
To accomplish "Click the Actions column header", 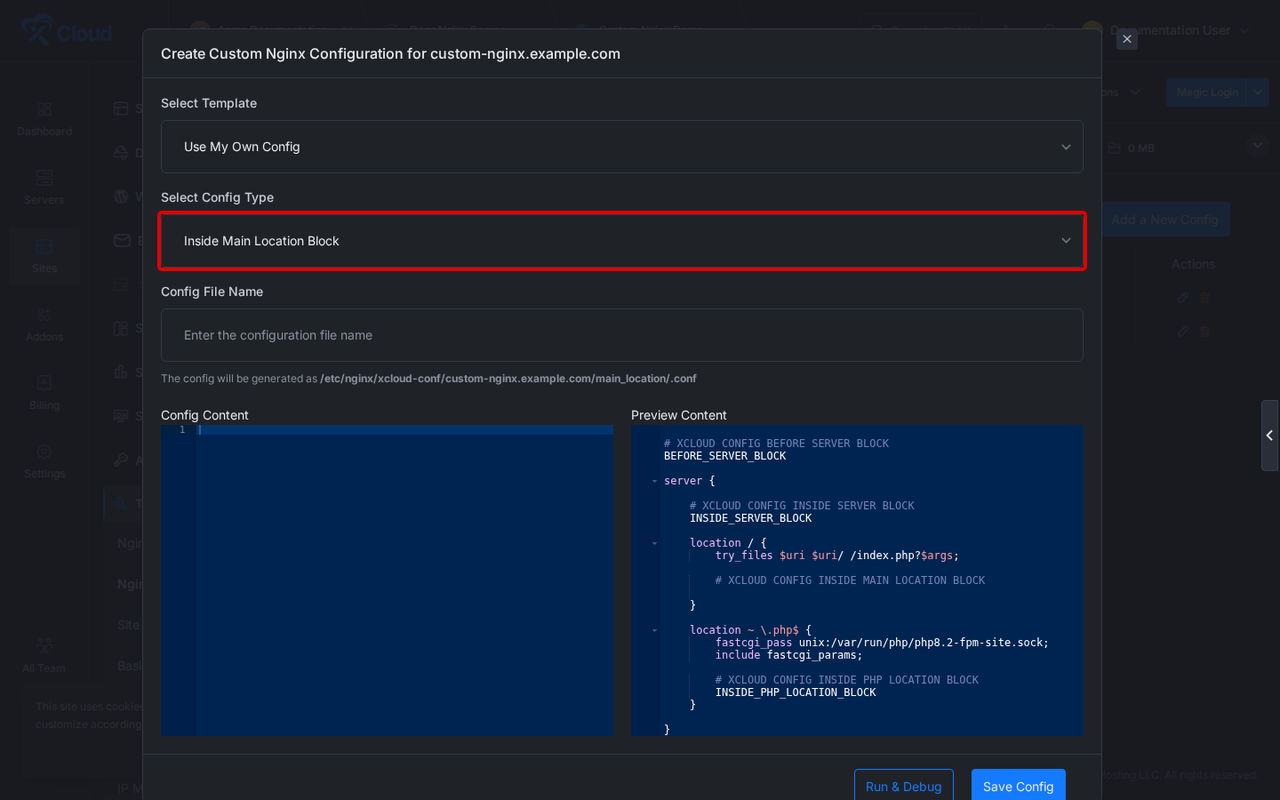I will pos(1193,264).
